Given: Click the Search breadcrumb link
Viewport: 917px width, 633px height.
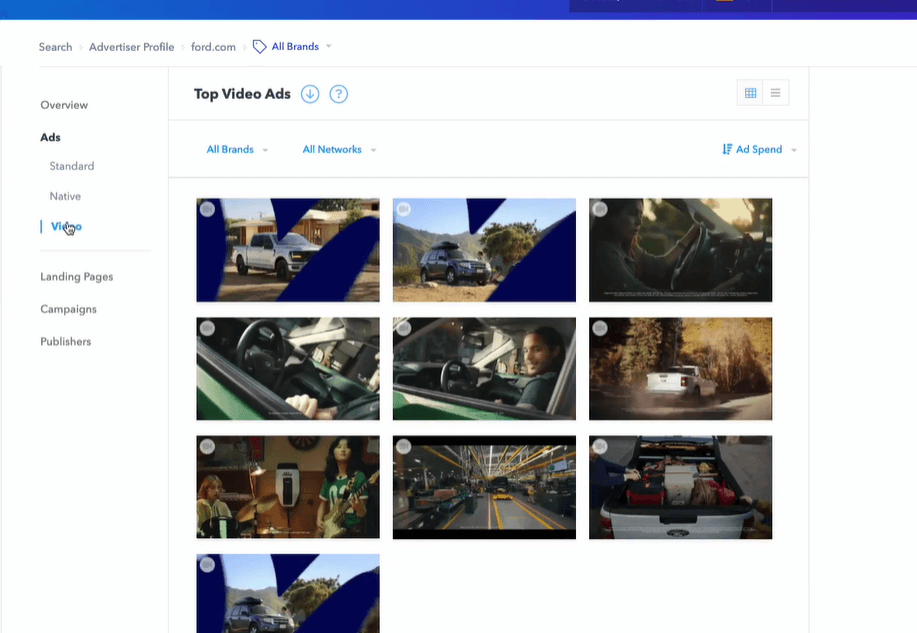Looking at the screenshot, I should coord(55,47).
